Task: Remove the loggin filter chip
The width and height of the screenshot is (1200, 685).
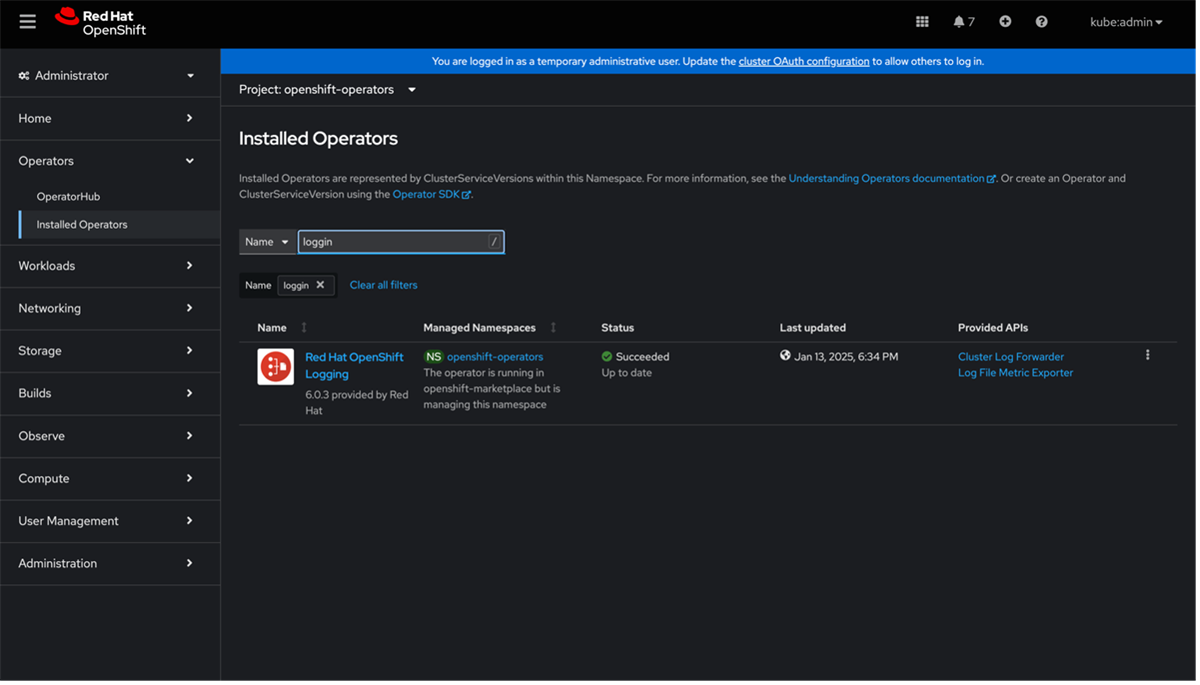Action: pos(322,285)
